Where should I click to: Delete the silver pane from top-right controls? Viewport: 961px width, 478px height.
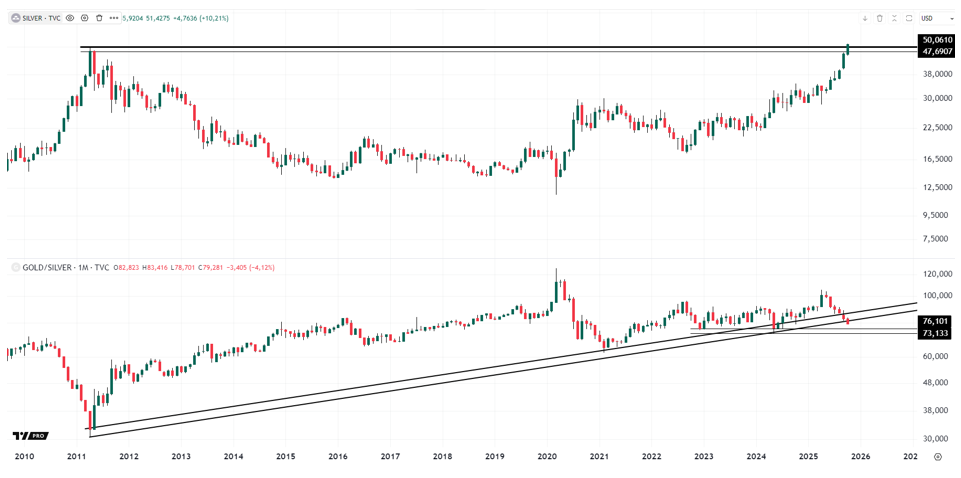click(x=880, y=18)
